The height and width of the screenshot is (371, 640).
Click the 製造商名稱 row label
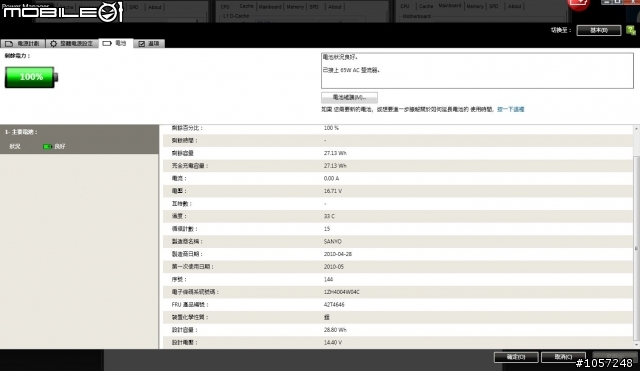coord(187,241)
